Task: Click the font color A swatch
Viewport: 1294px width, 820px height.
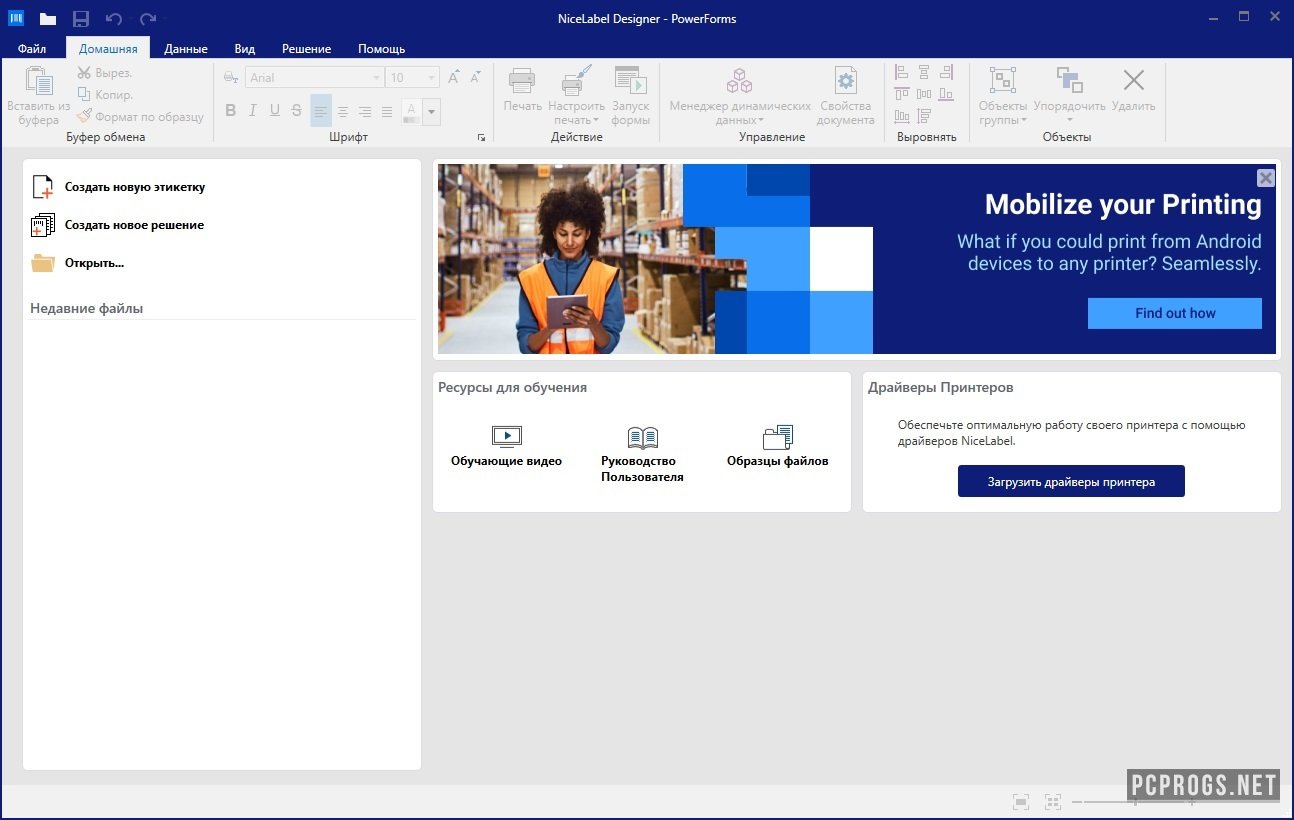Action: pyautogui.click(x=412, y=111)
